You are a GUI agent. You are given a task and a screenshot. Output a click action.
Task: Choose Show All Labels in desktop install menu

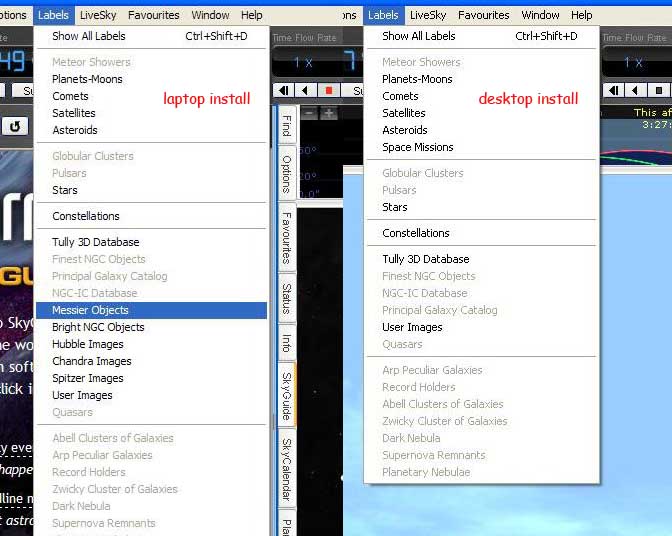coord(481,36)
